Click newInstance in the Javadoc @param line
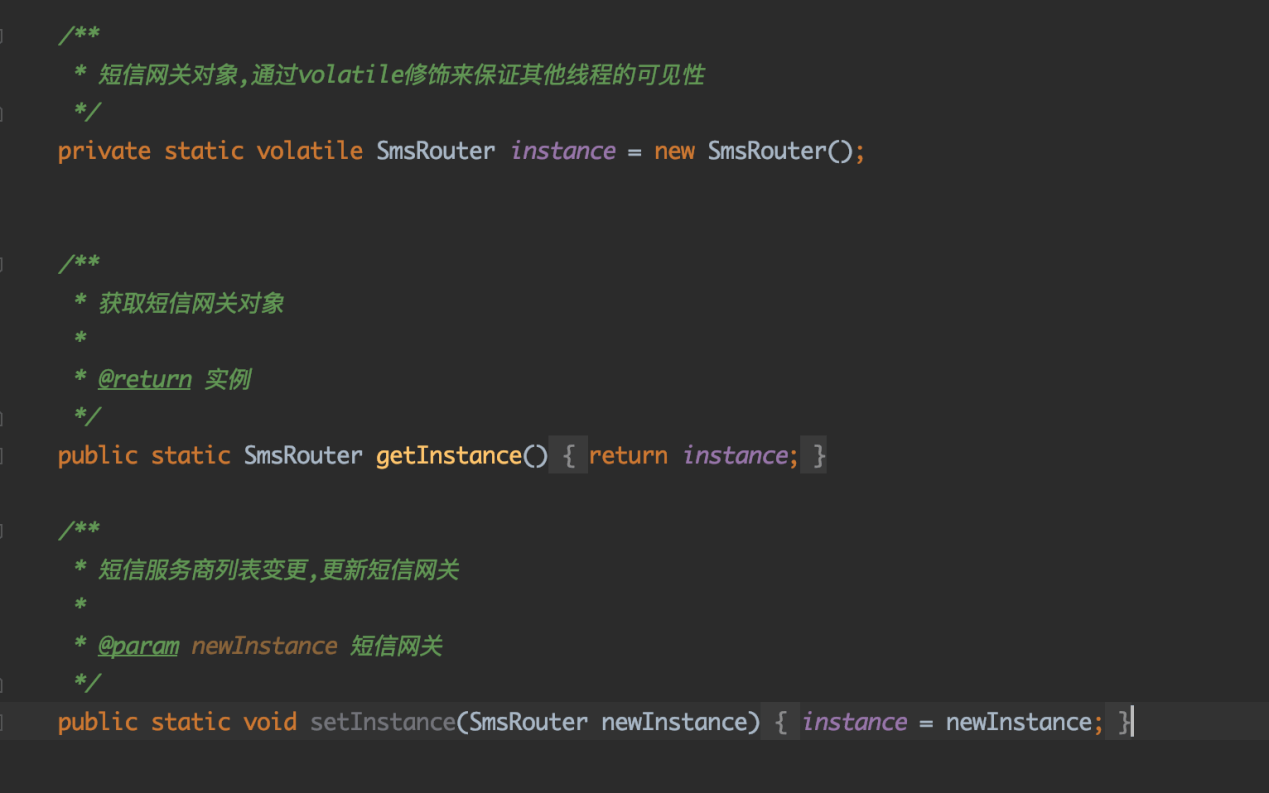1269x793 pixels. click(x=264, y=646)
